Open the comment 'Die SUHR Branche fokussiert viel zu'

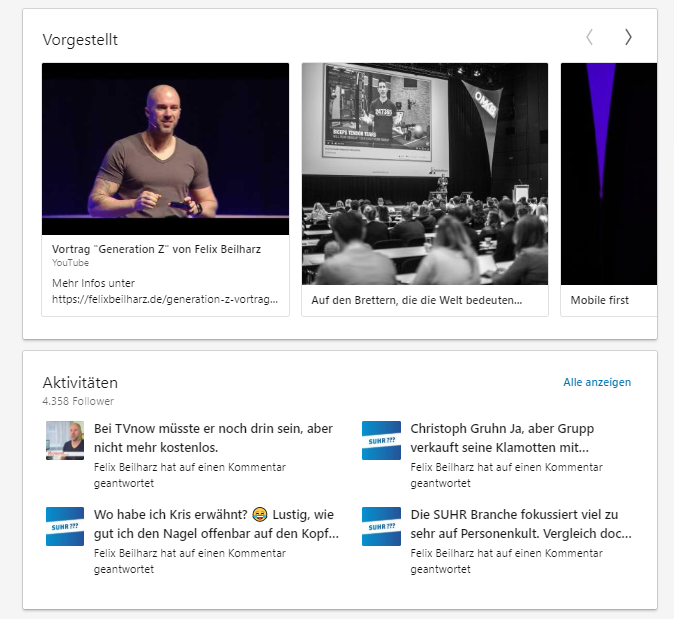[x=520, y=524]
